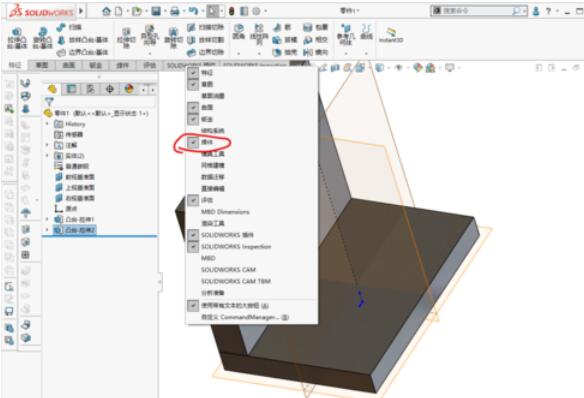Switch to the 草图 ribbon tab
The height and width of the screenshot is (398, 584).
[x=42, y=65]
